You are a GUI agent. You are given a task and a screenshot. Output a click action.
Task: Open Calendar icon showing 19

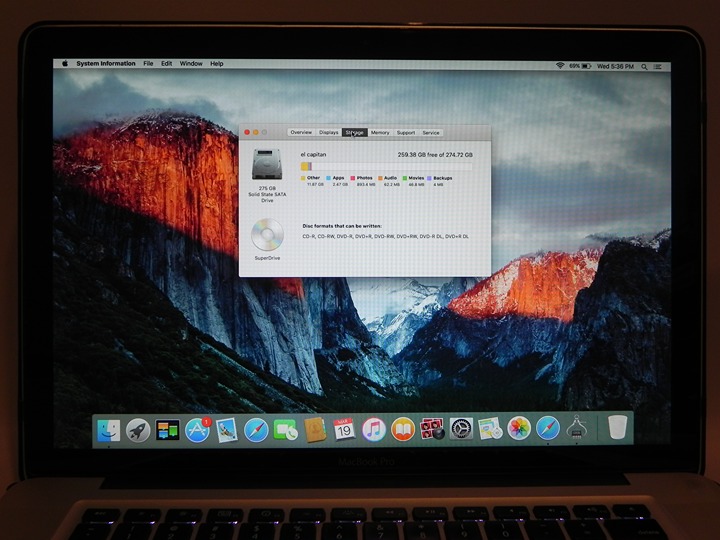coord(344,430)
